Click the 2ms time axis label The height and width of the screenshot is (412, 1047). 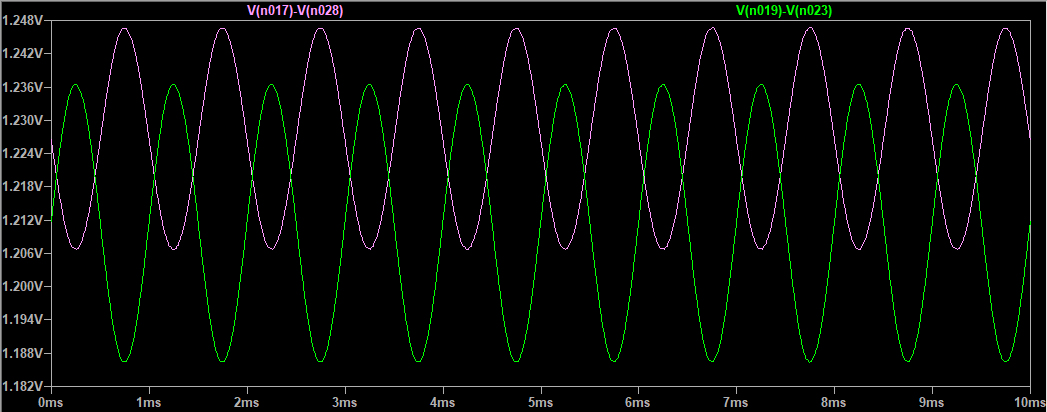coord(247,403)
